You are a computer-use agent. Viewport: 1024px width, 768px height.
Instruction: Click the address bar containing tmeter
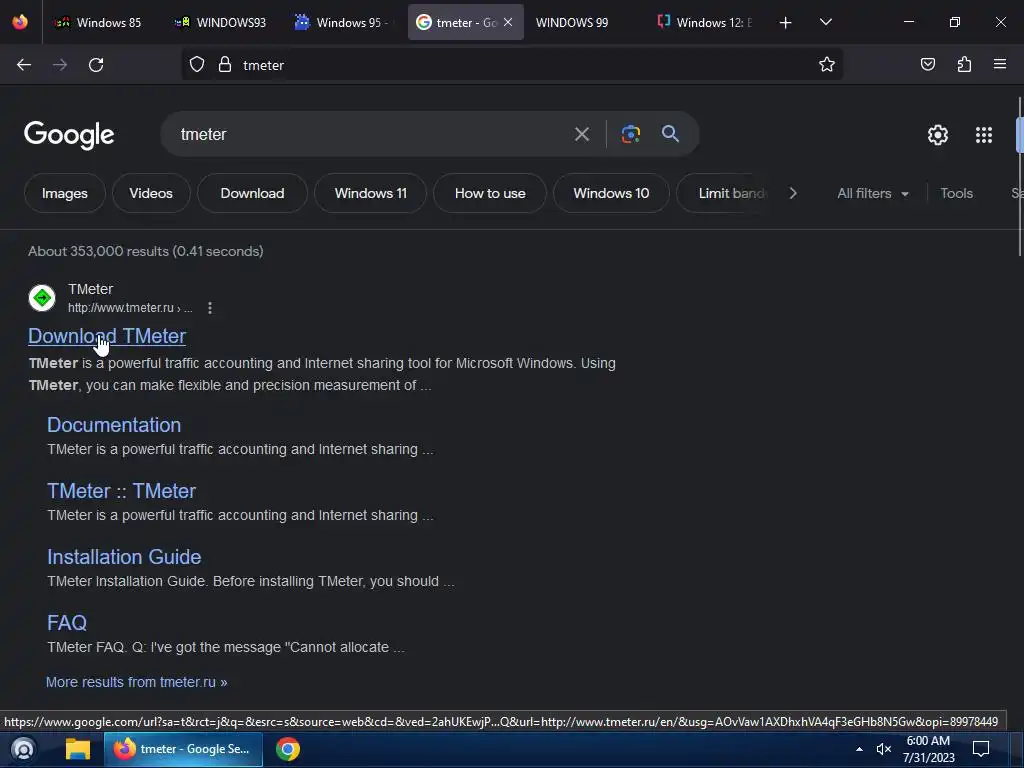coord(511,65)
